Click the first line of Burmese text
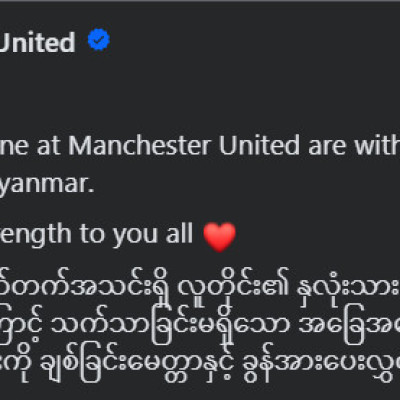This screenshot has height=400, width=400. (200, 287)
